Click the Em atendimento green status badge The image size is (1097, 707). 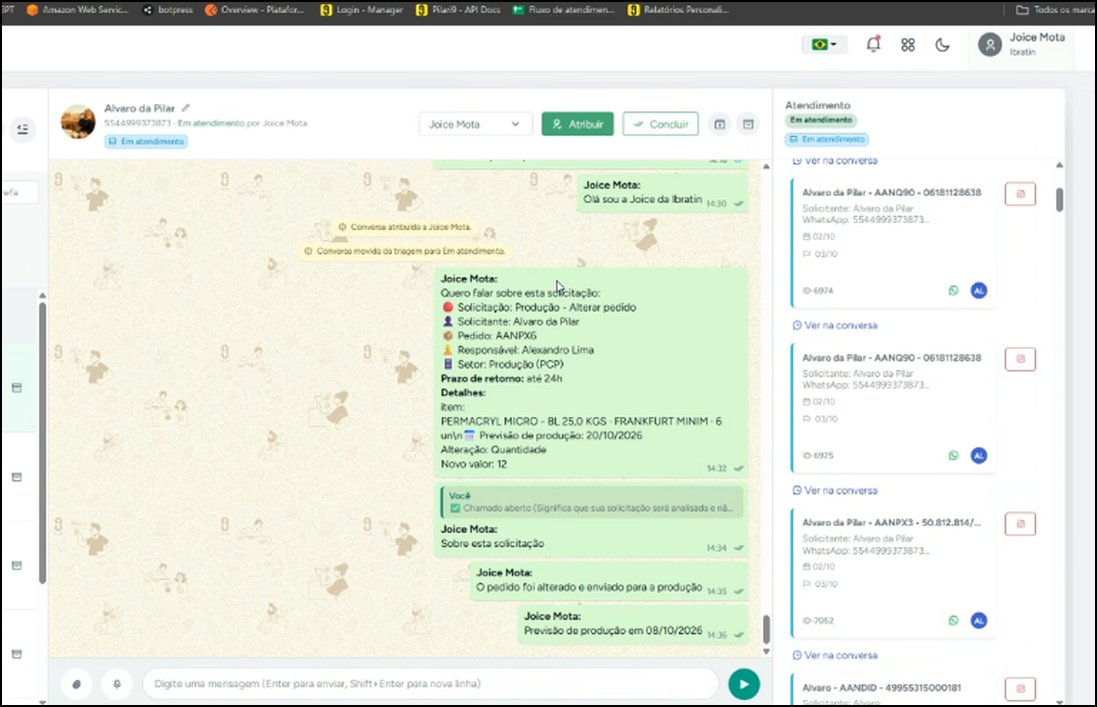821,120
